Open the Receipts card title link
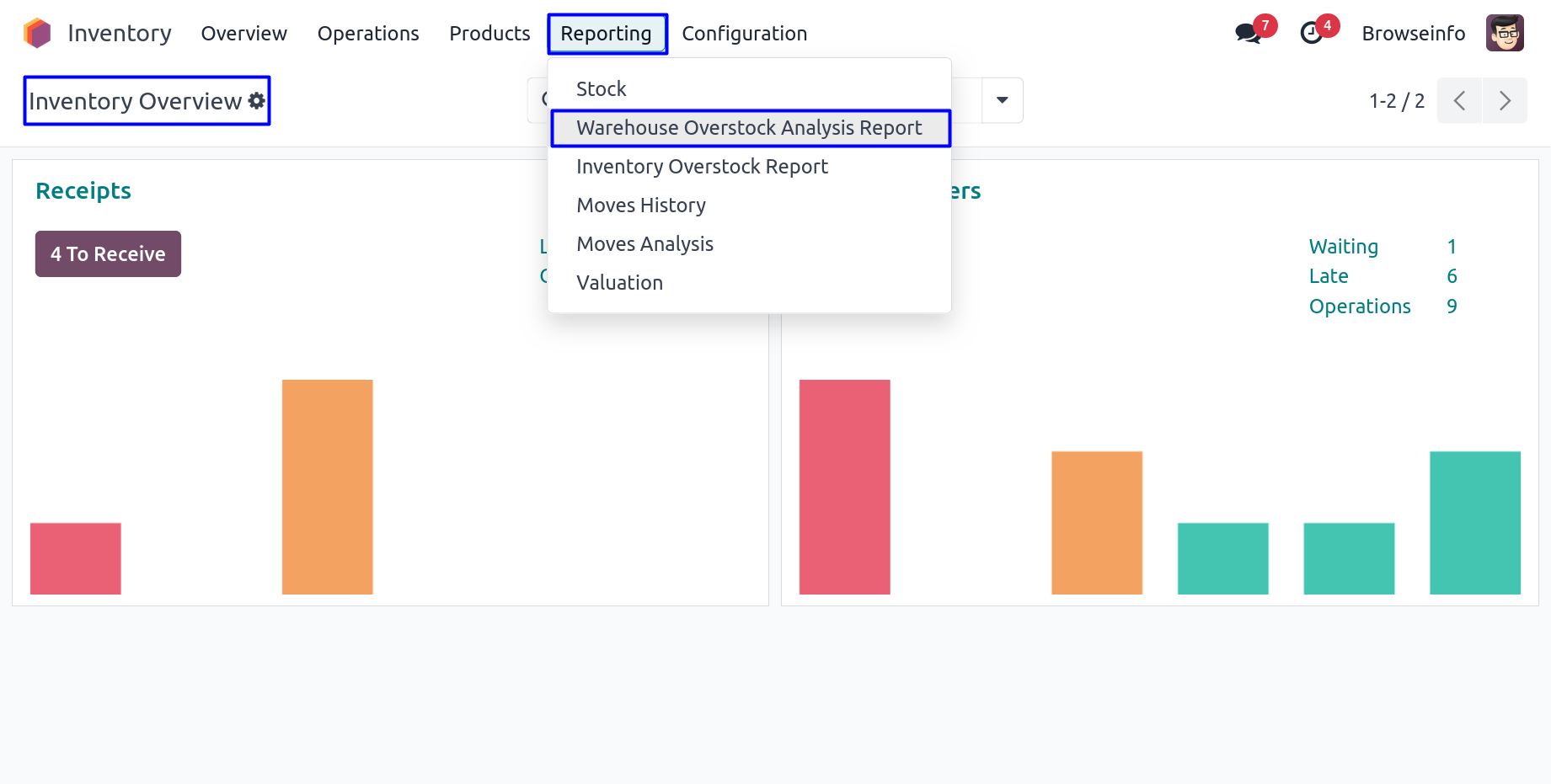 tap(83, 191)
